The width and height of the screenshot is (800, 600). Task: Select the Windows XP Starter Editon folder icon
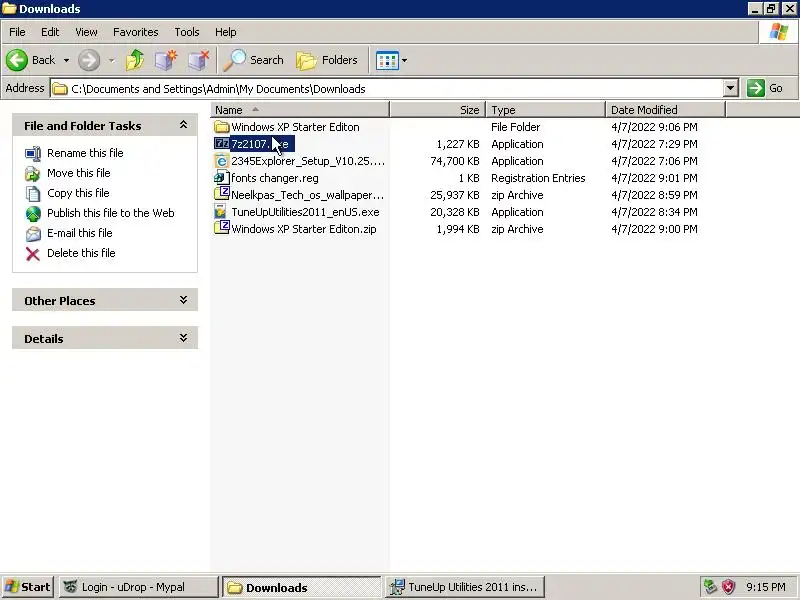[x=221, y=127]
